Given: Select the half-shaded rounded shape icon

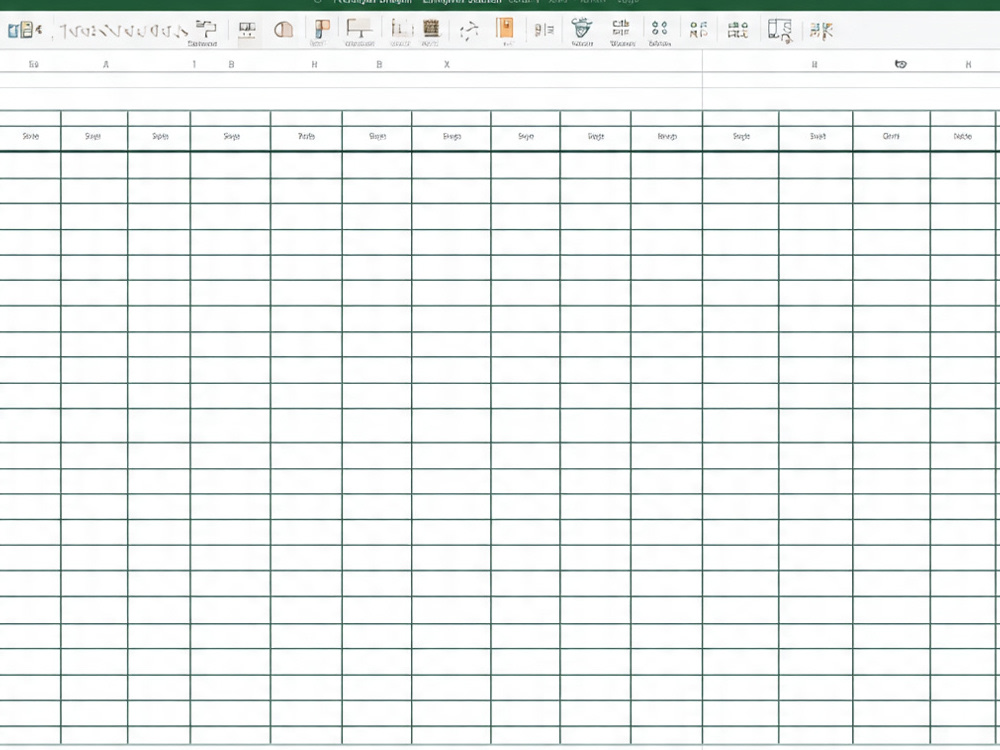Looking at the screenshot, I should coord(283,29).
